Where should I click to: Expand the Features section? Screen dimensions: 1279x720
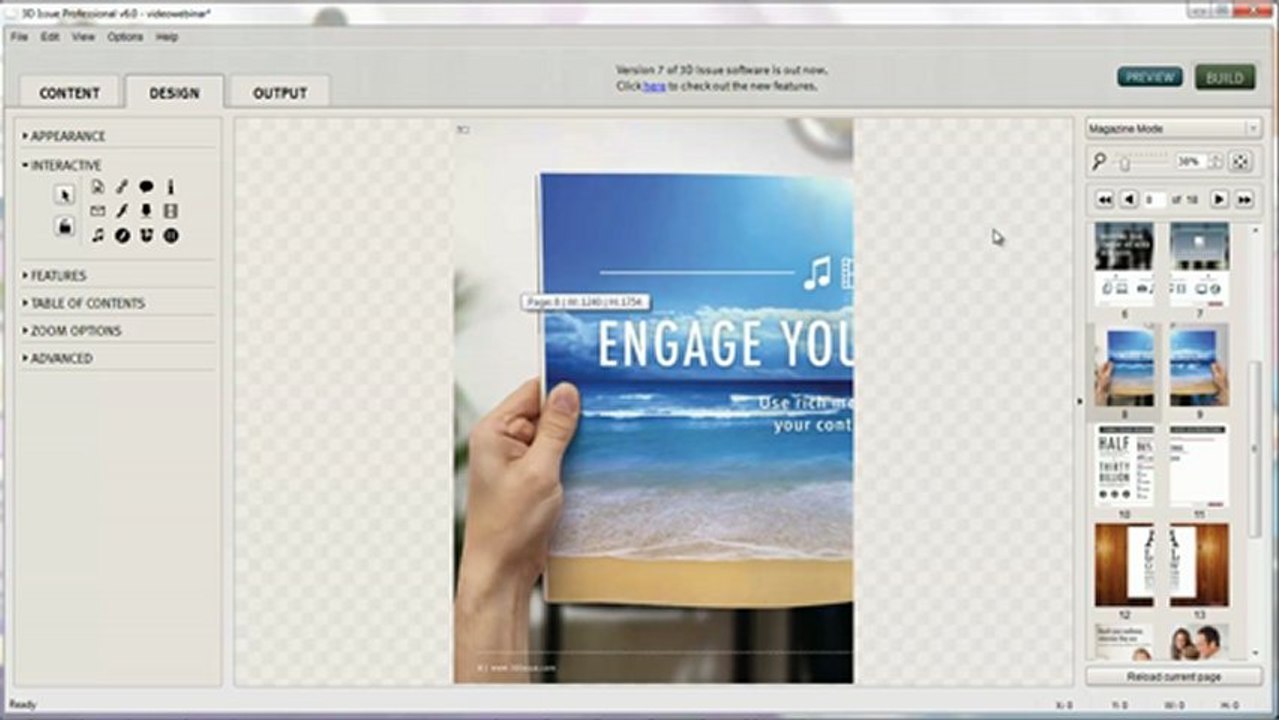[x=56, y=275]
